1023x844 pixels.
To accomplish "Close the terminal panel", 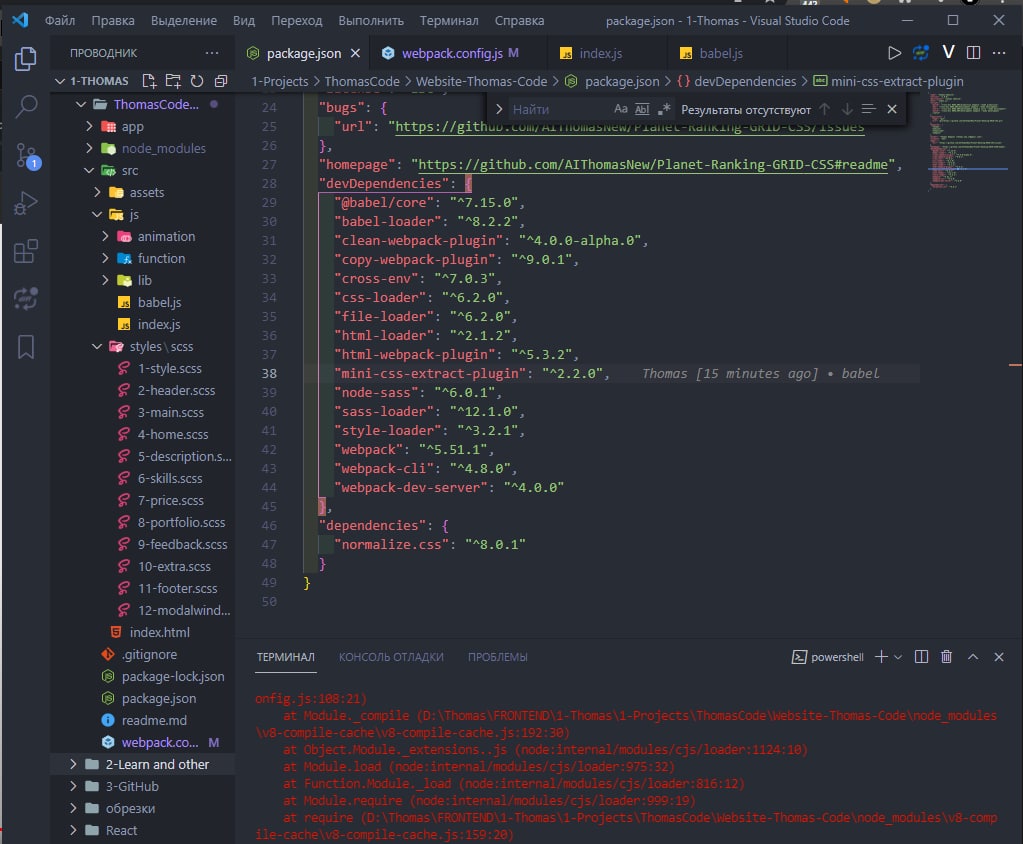I will pyautogui.click(x=999, y=657).
